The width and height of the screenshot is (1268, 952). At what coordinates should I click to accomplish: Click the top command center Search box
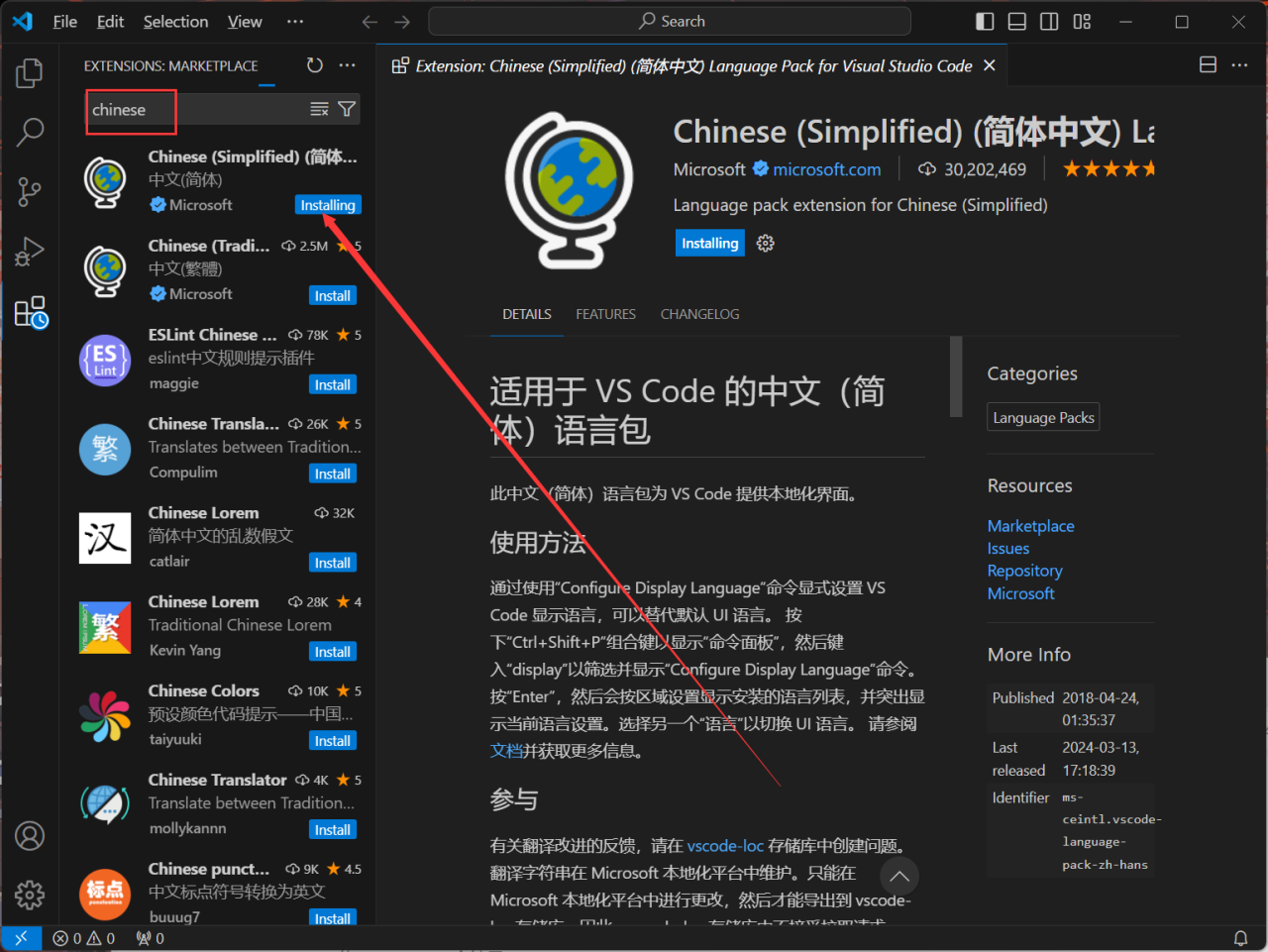(x=670, y=21)
